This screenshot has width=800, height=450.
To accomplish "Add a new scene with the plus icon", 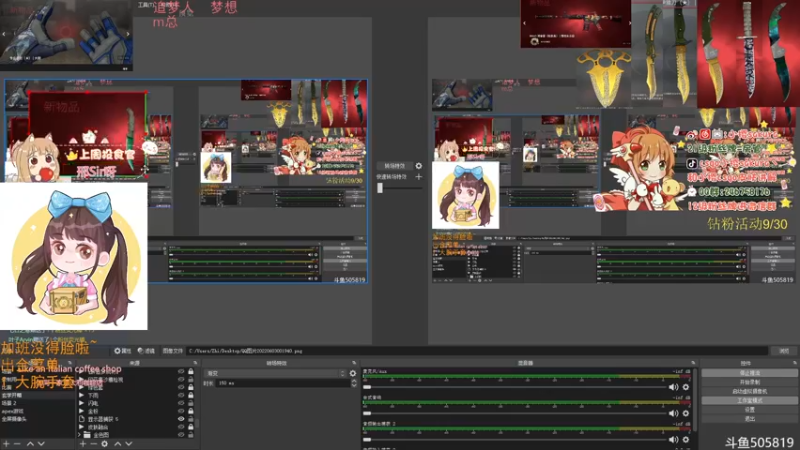I will pos(6,444).
